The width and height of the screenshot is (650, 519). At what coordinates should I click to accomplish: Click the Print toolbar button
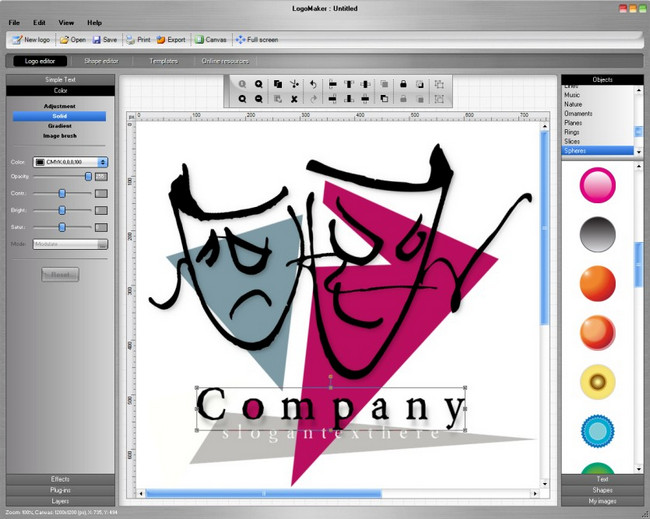(x=138, y=40)
